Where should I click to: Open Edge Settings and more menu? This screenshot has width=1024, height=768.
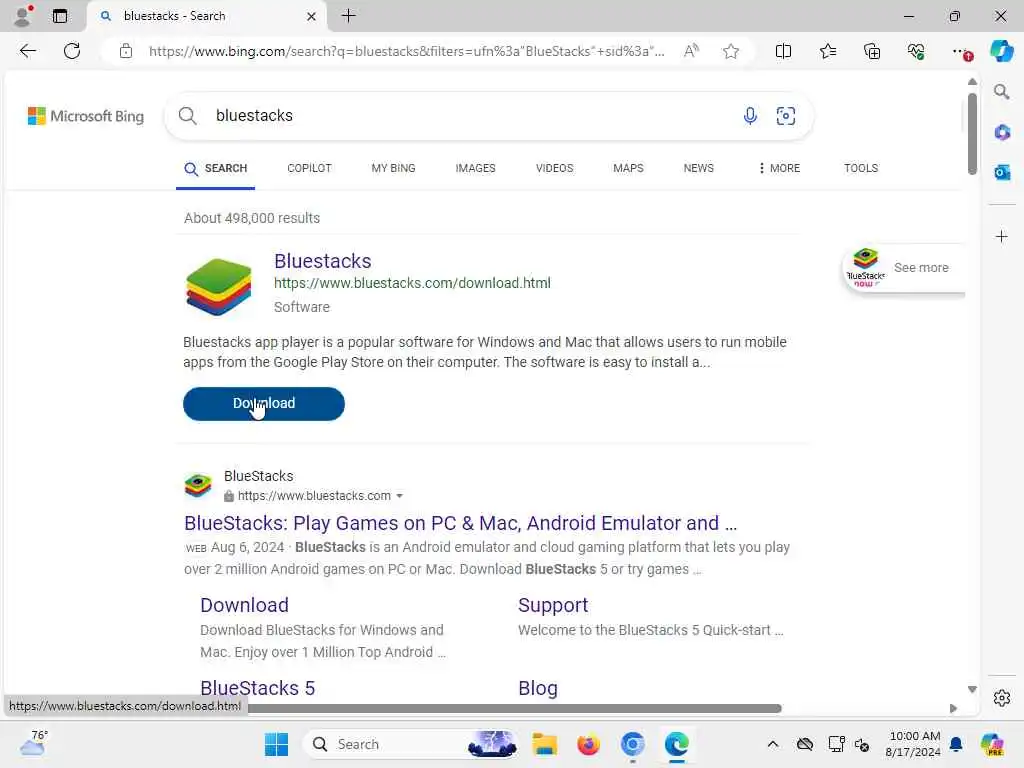(x=961, y=51)
